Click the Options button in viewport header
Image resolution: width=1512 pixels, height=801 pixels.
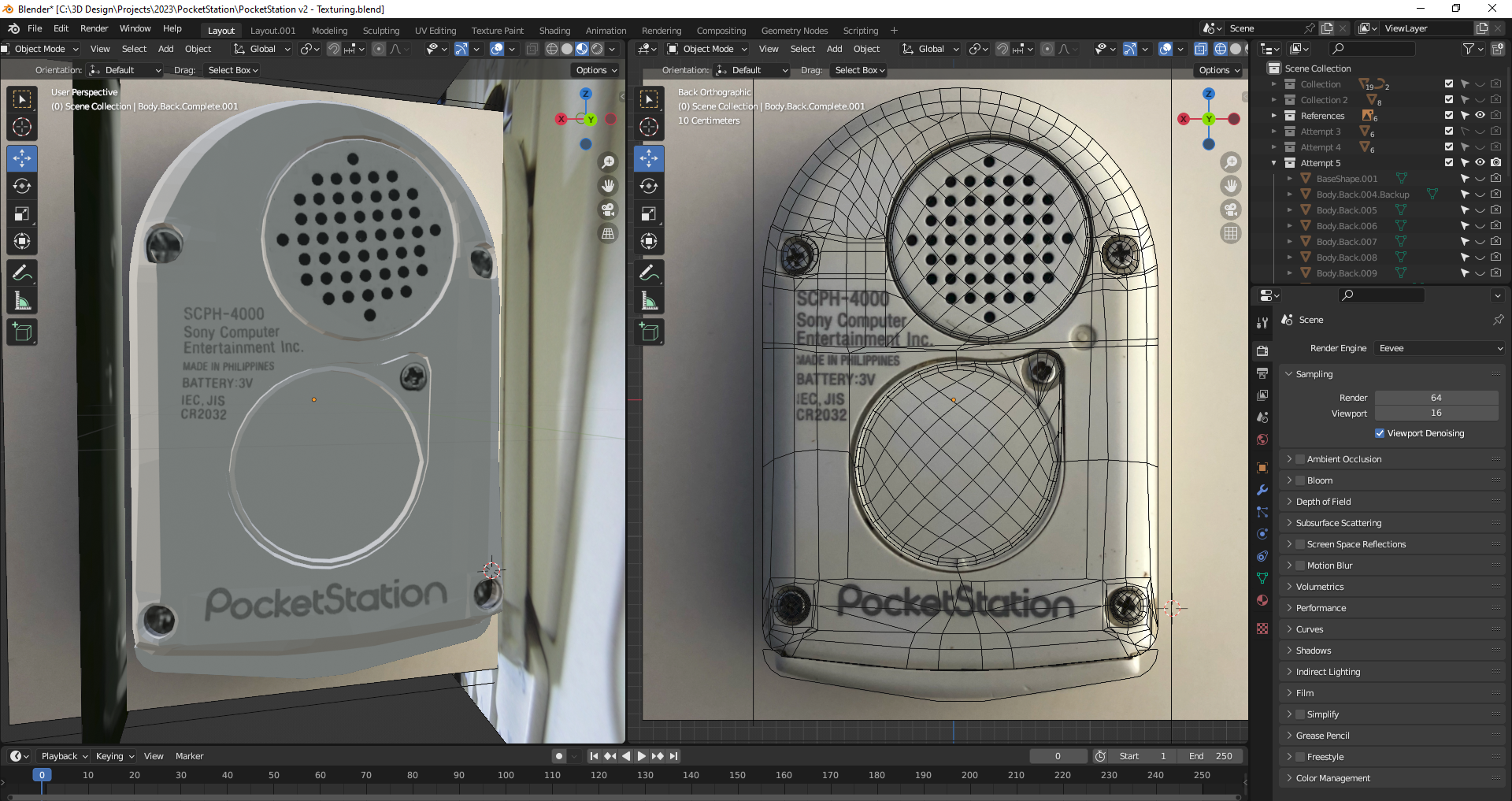tap(595, 69)
